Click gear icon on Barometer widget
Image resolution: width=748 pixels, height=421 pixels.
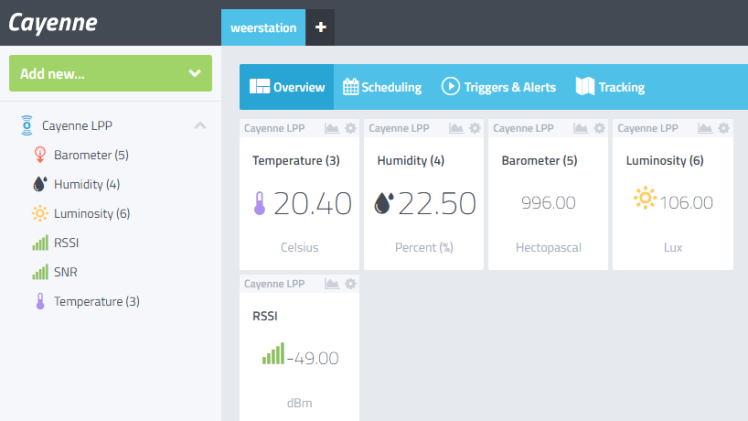(x=599, y=128)
